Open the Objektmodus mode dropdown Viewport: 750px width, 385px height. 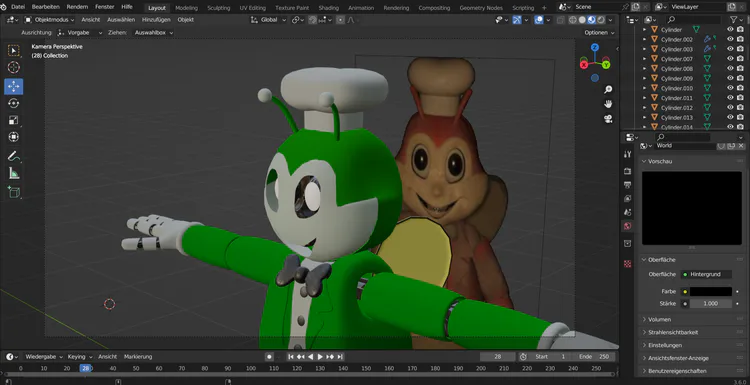(49, 20)
